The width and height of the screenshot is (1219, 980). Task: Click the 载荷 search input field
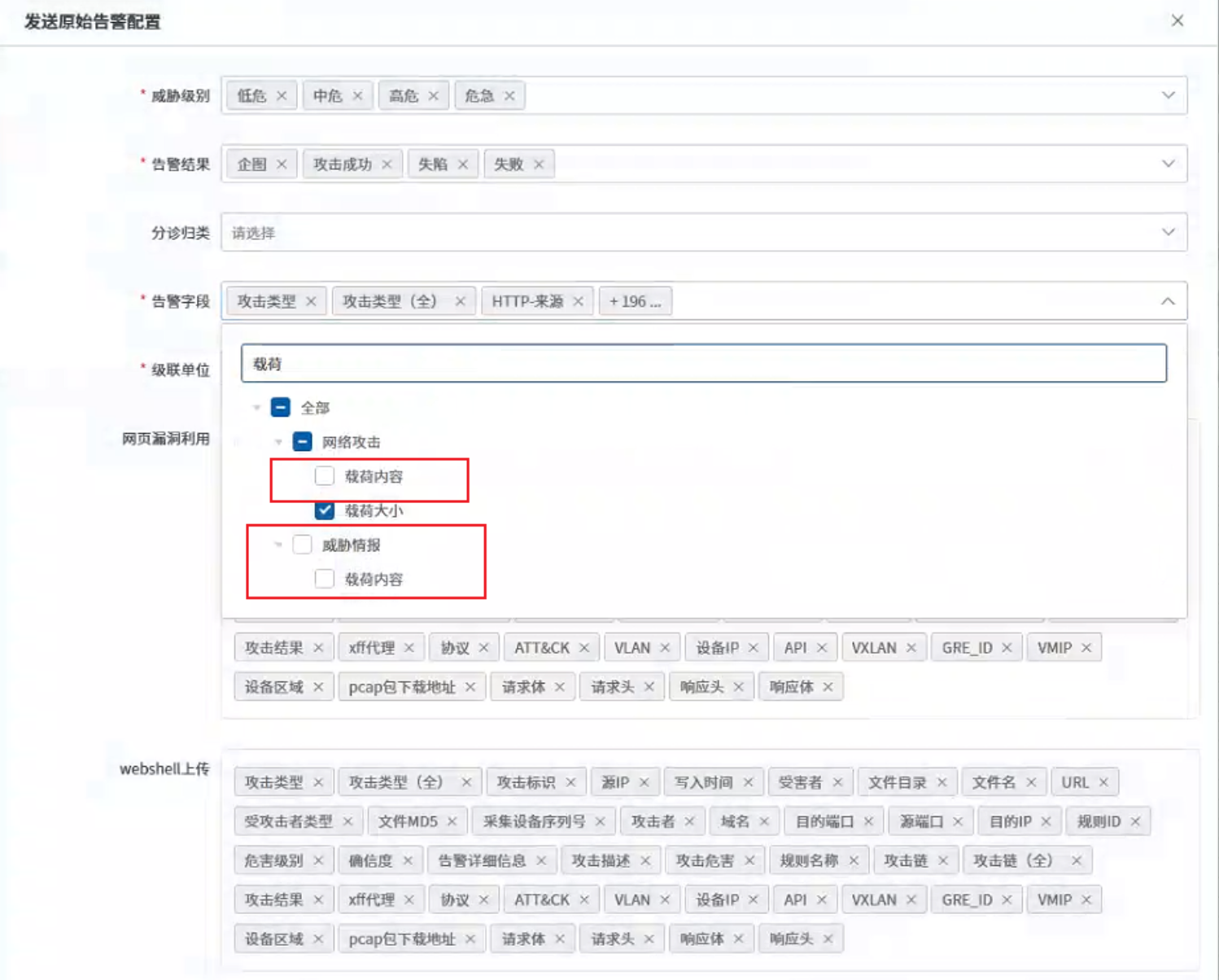pos(703,364)
